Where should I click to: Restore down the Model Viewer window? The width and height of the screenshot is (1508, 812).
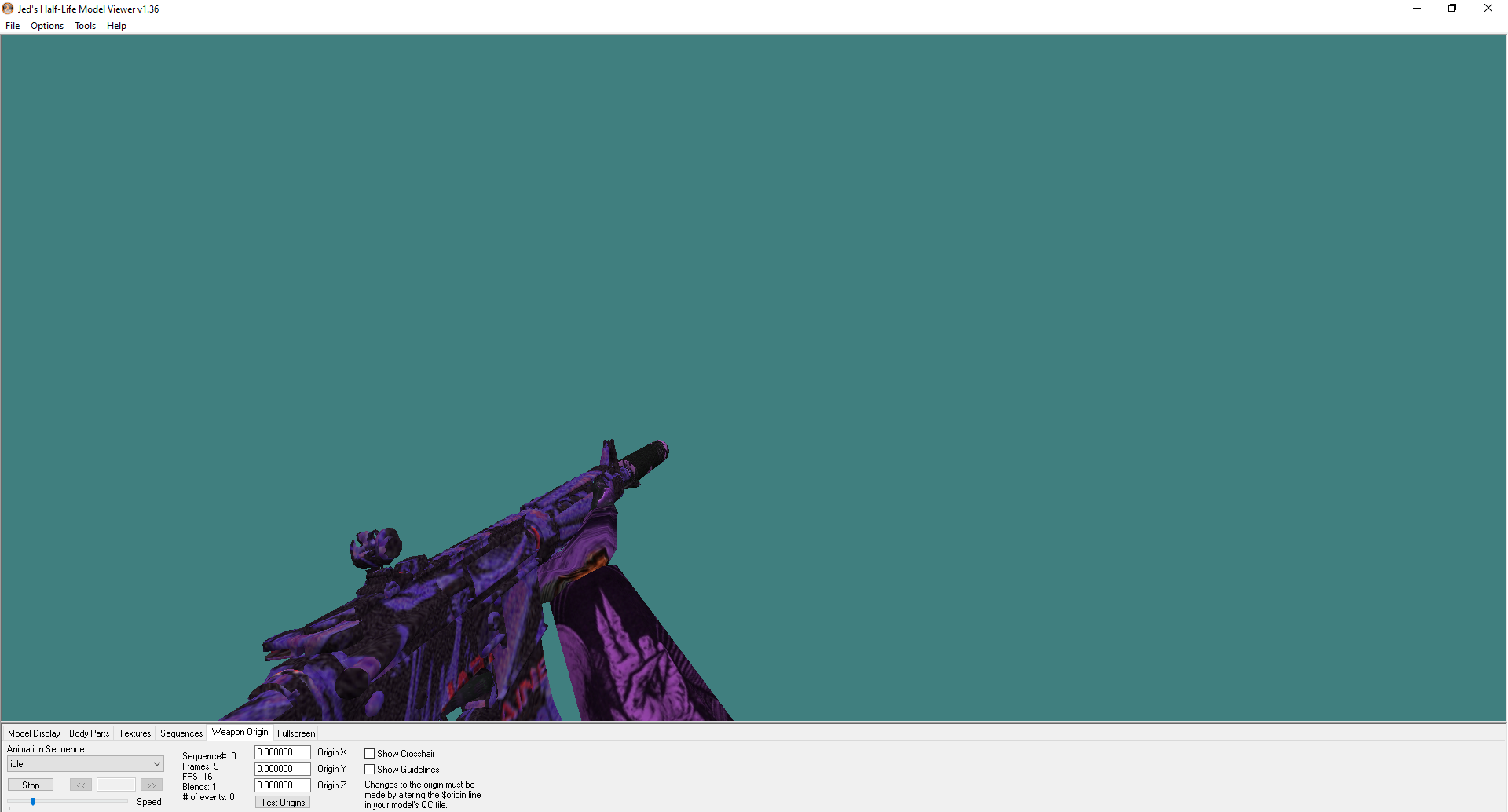(x=1452, y=9)
